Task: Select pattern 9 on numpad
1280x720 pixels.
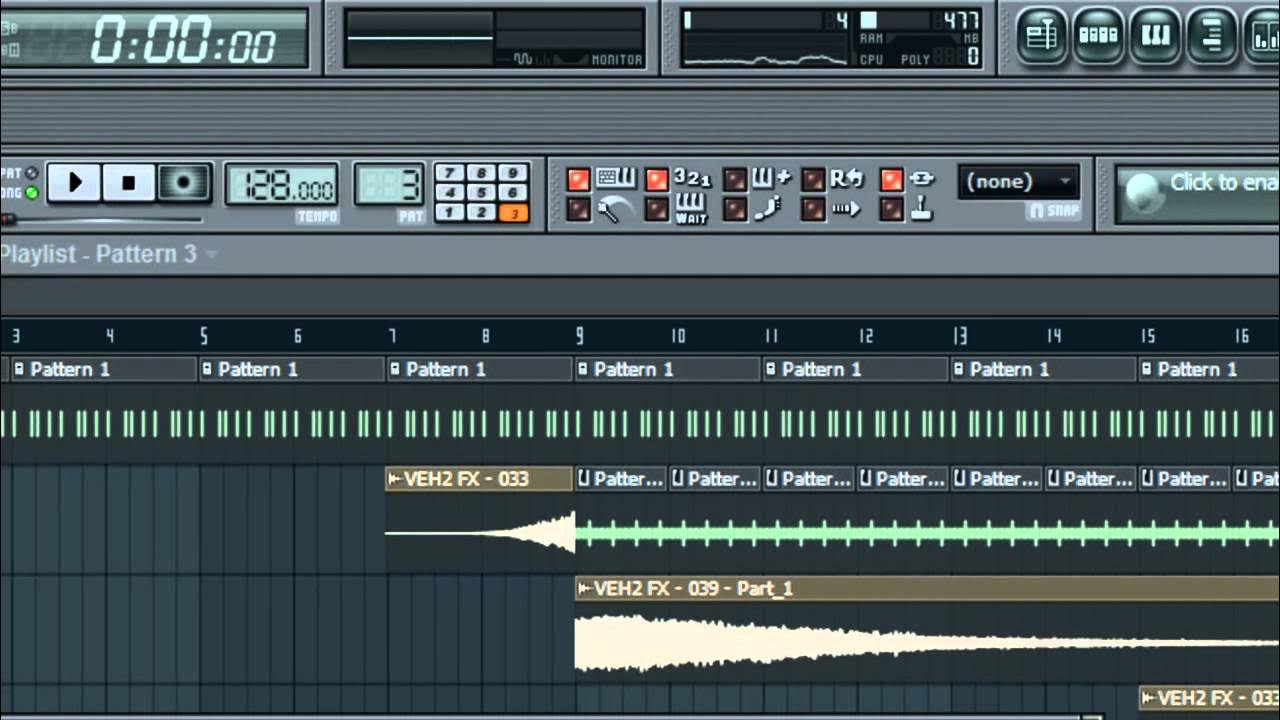Action: click(x=513, y=172)
